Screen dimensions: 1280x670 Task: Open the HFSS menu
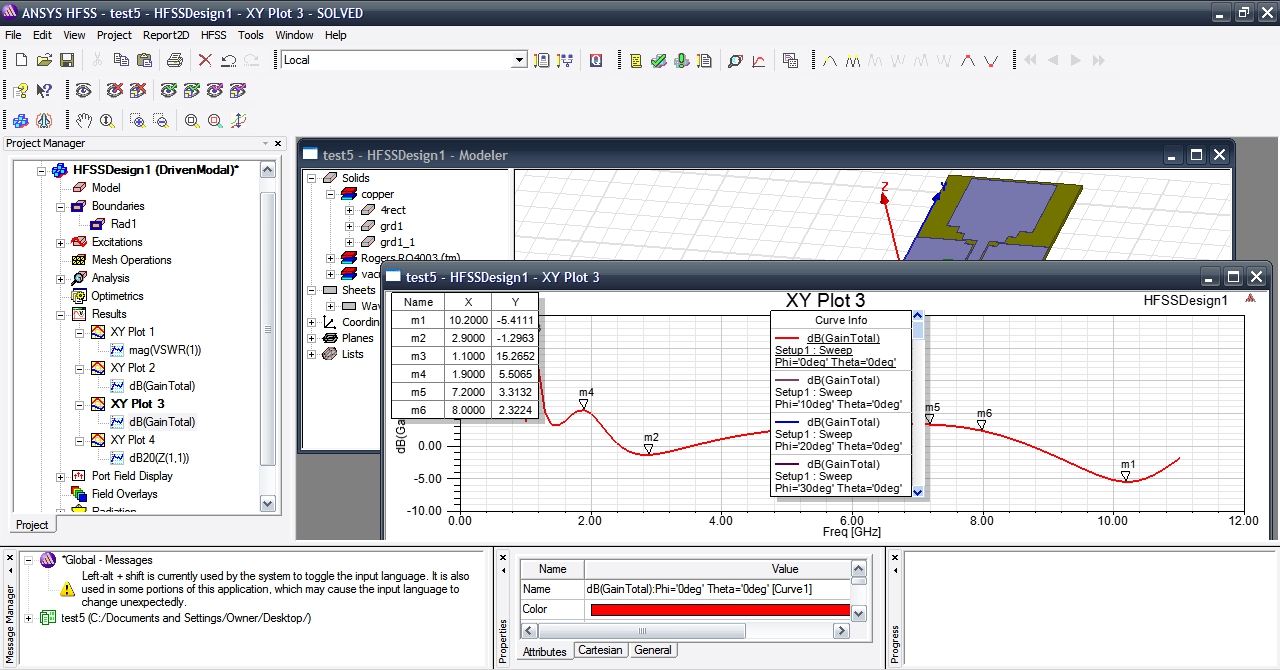point(214,35)
